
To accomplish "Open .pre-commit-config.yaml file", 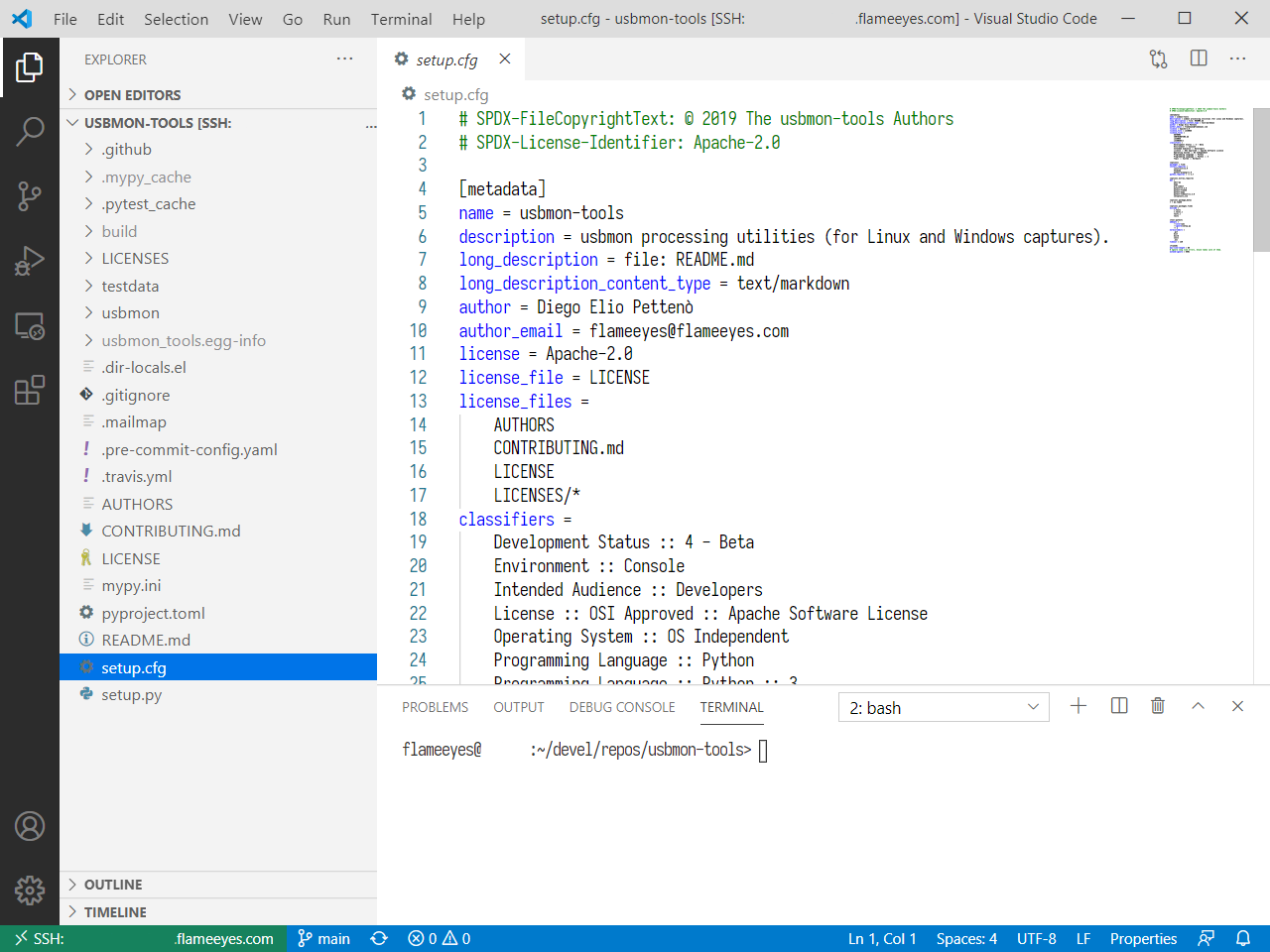I will coord(218,449).
